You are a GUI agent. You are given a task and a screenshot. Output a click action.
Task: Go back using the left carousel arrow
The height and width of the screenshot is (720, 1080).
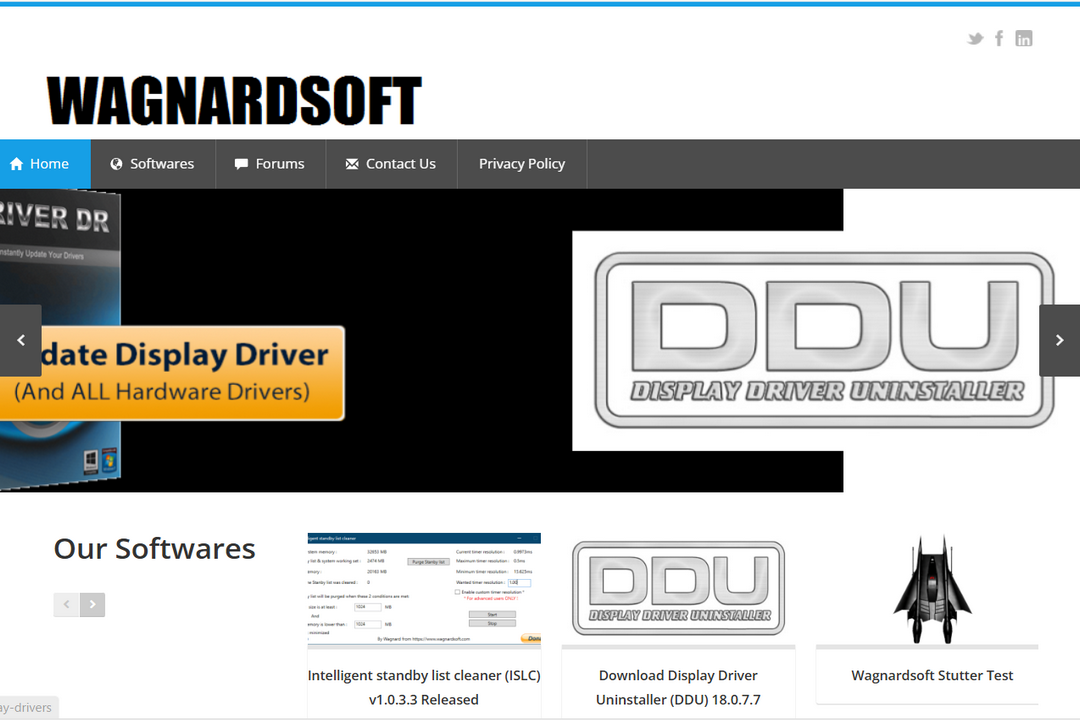20,340
